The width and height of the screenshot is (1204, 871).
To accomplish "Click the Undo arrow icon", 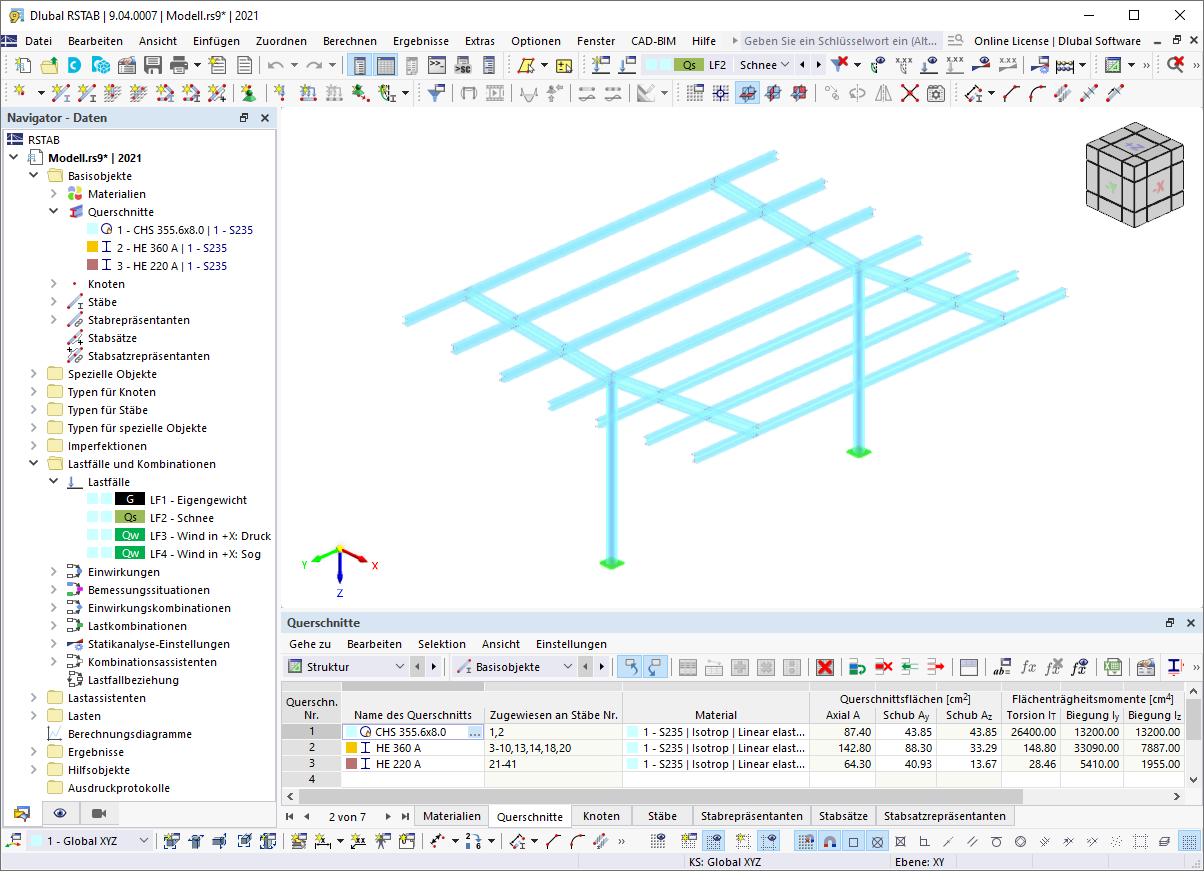I will point(276,65).
